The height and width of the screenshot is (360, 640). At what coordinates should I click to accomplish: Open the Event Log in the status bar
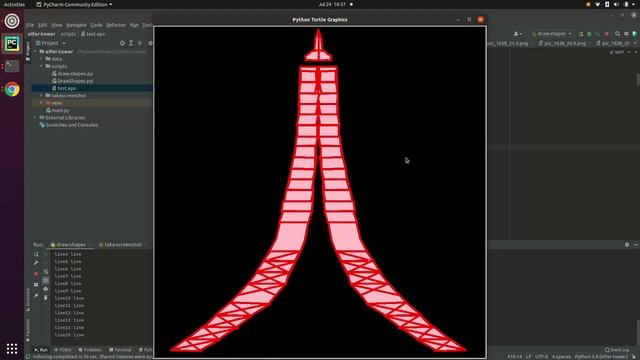point(617,350)
